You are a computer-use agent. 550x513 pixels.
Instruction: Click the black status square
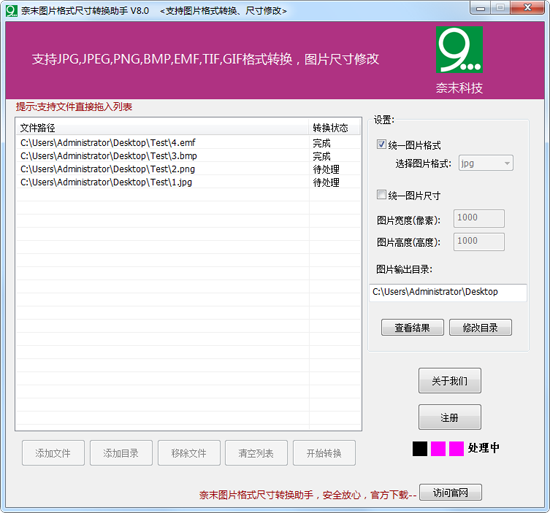pyautogui.click(x=420, y=448)
